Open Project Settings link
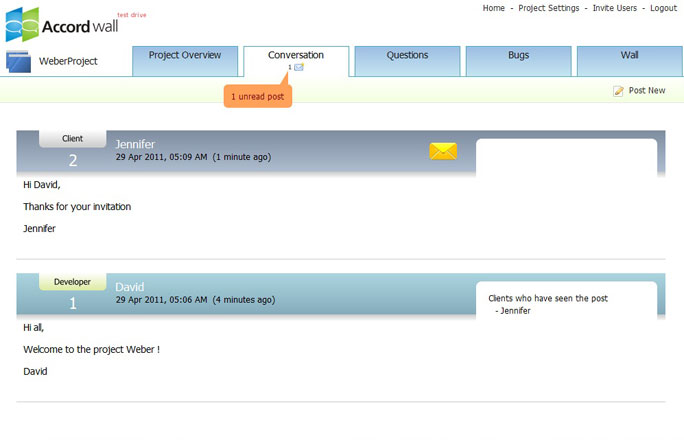Viewport: 684px width, 440px height. pyautogui.click(x=548, y=8)
